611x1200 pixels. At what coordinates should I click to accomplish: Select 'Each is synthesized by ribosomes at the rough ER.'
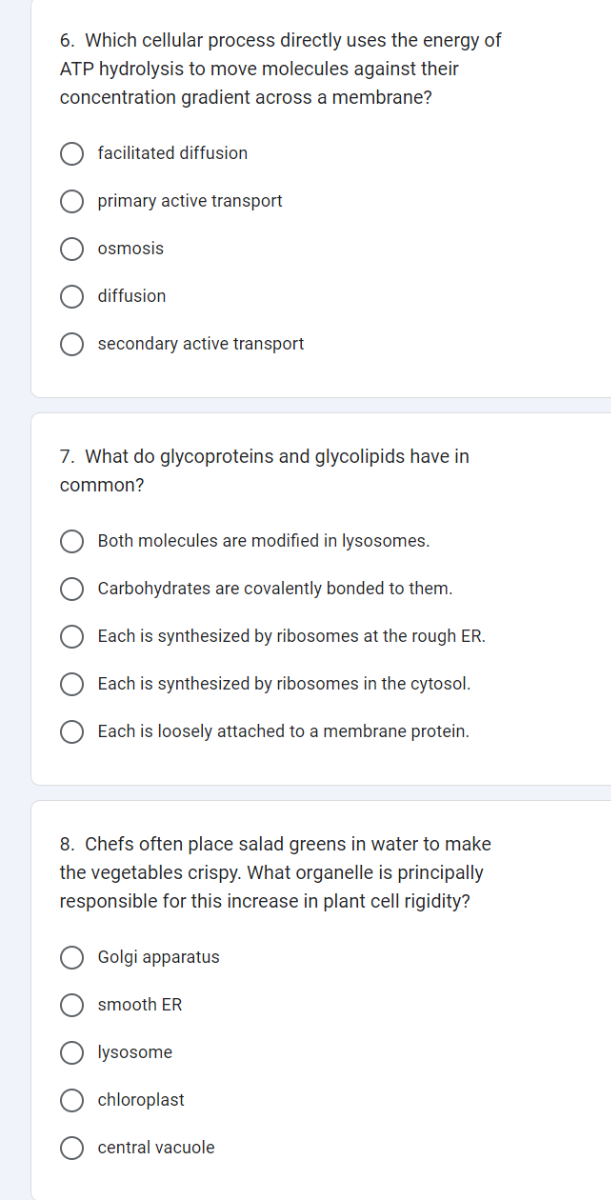[71, 637]
